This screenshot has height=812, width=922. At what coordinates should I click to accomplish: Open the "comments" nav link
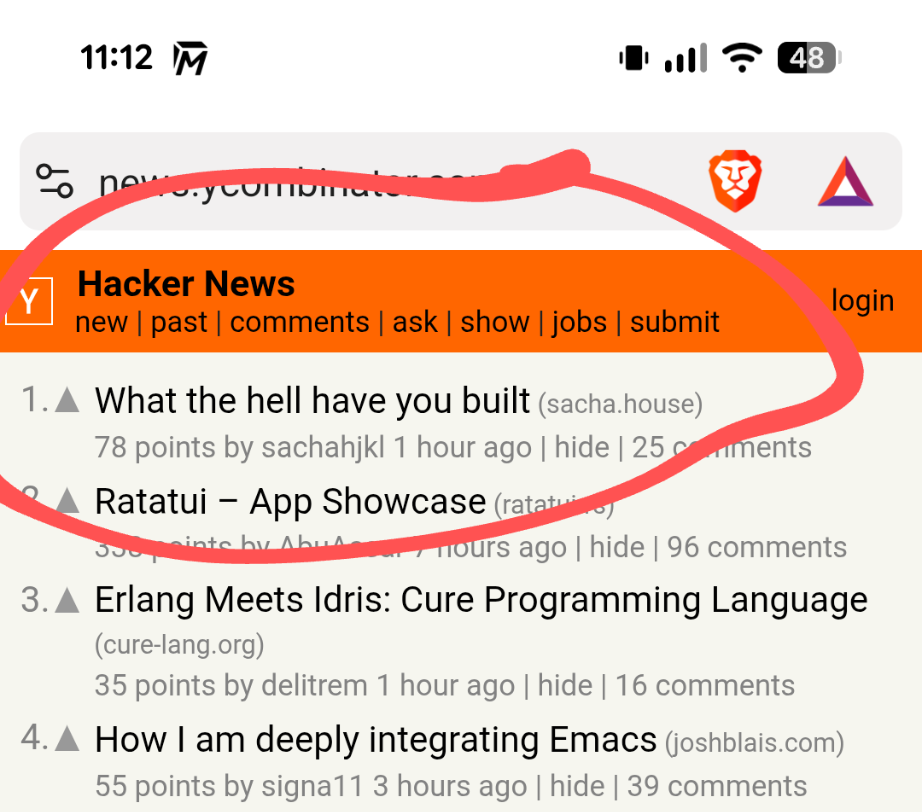[299, 322]
